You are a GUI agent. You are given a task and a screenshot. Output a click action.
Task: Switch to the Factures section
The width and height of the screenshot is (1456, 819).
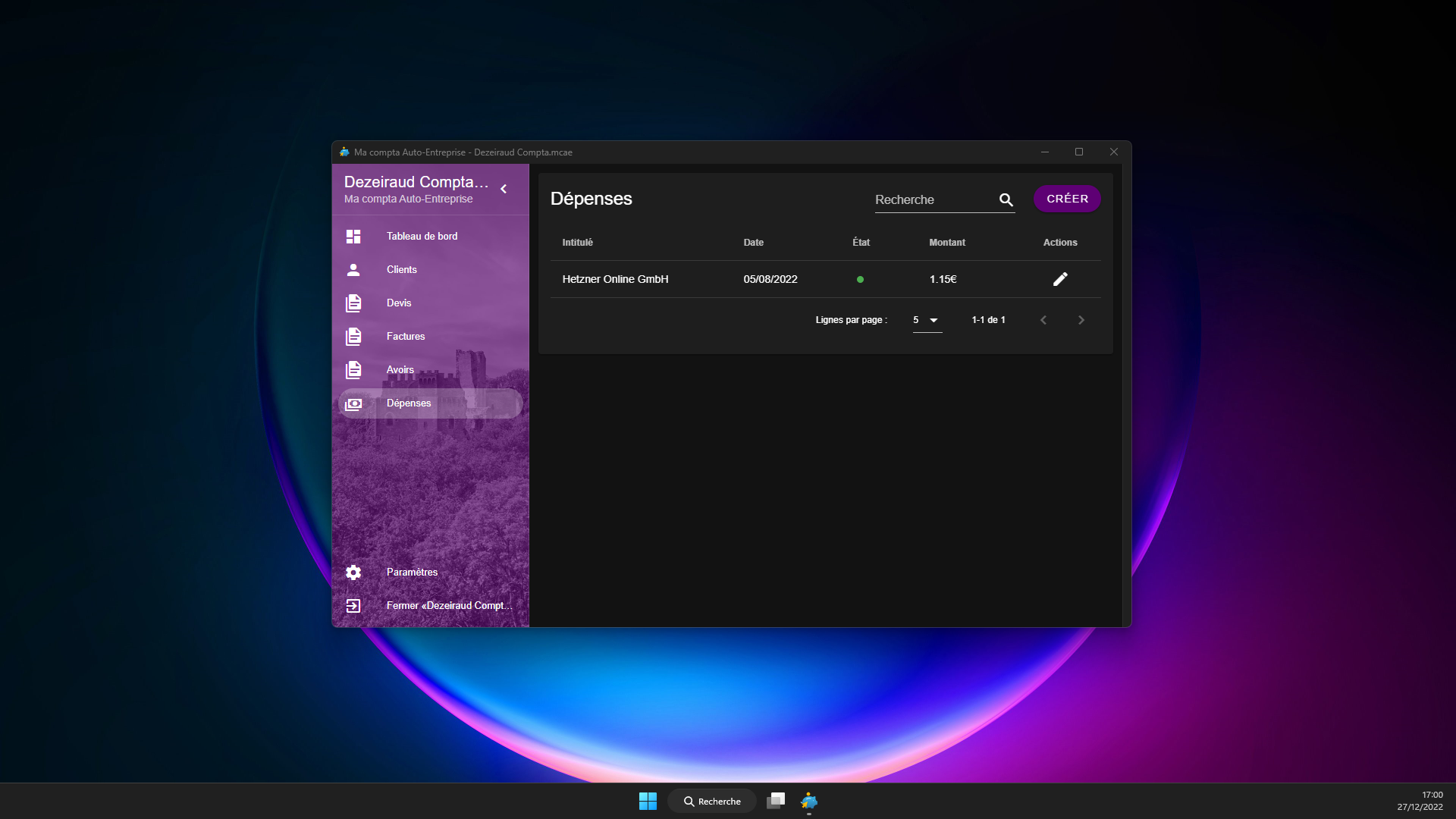(406, 336)
